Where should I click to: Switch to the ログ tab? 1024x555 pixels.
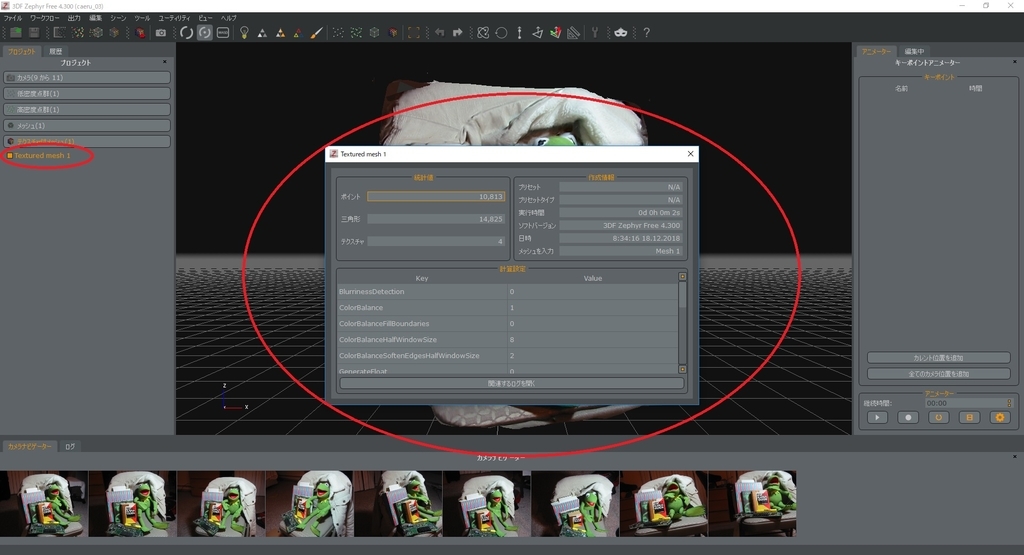click(x=70, y=447)
